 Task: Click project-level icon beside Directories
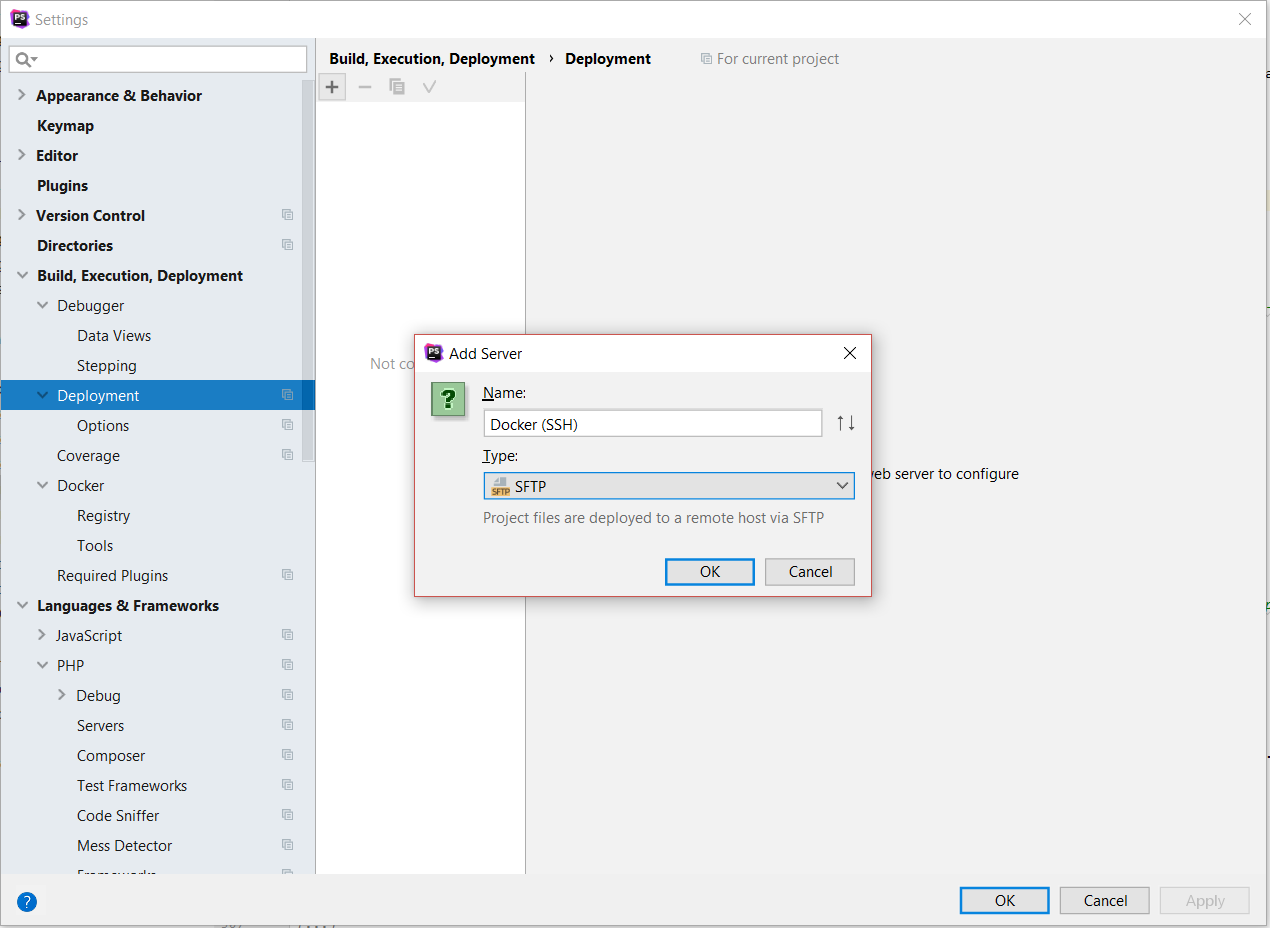[288, 245]
